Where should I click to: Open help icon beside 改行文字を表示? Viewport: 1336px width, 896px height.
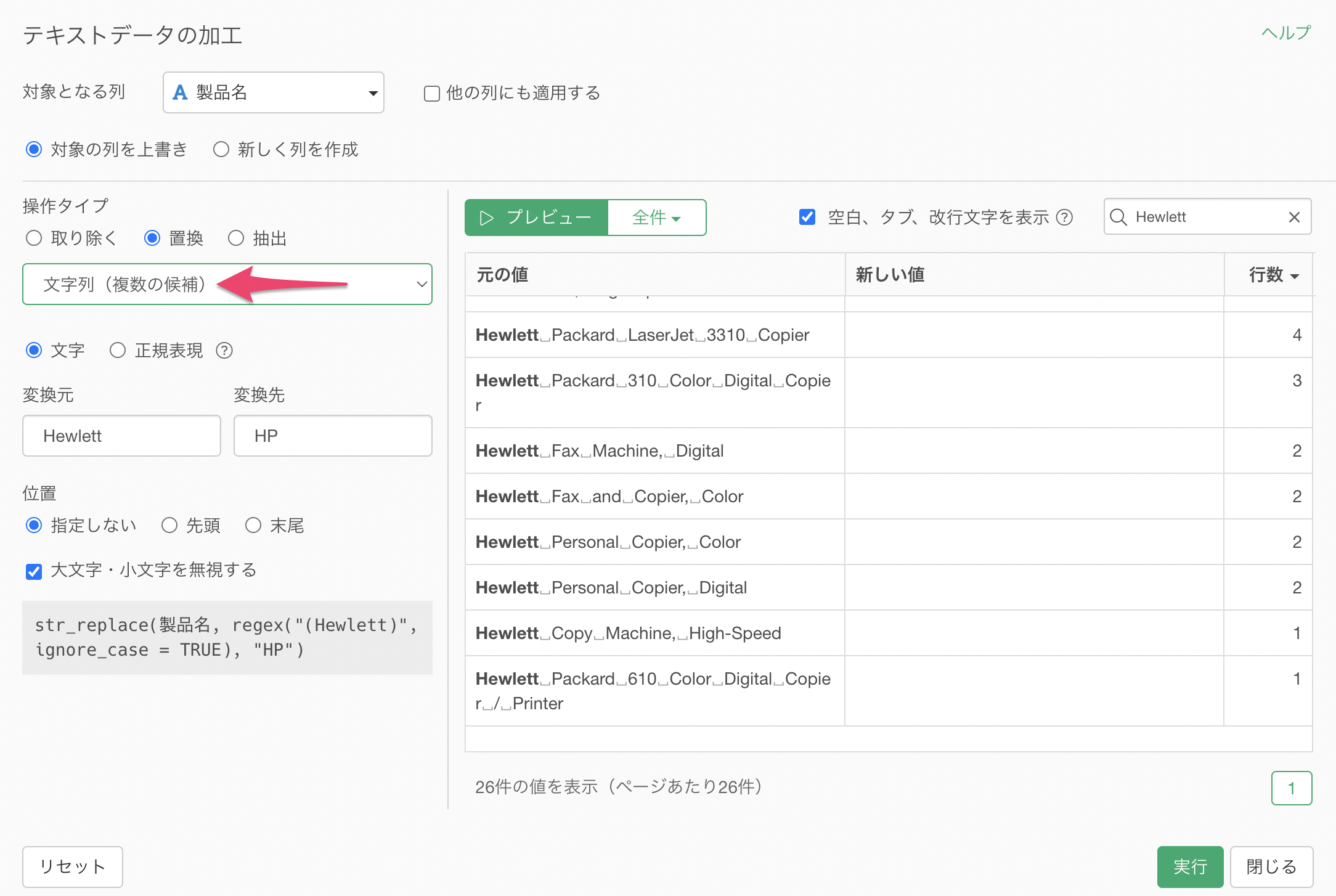click(x=1065, y=218)
